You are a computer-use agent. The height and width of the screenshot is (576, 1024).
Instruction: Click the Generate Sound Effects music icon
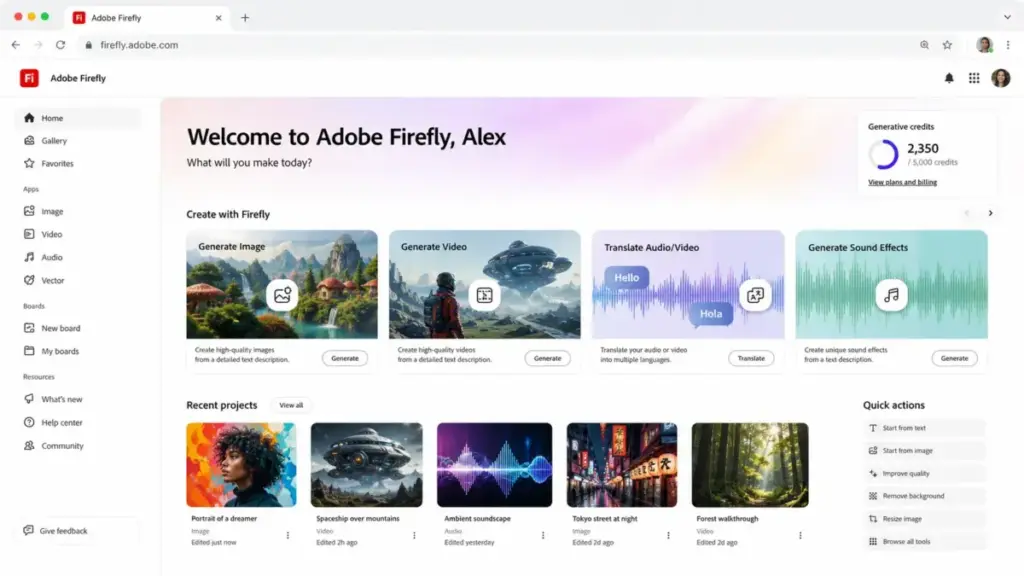coord(891,295)
